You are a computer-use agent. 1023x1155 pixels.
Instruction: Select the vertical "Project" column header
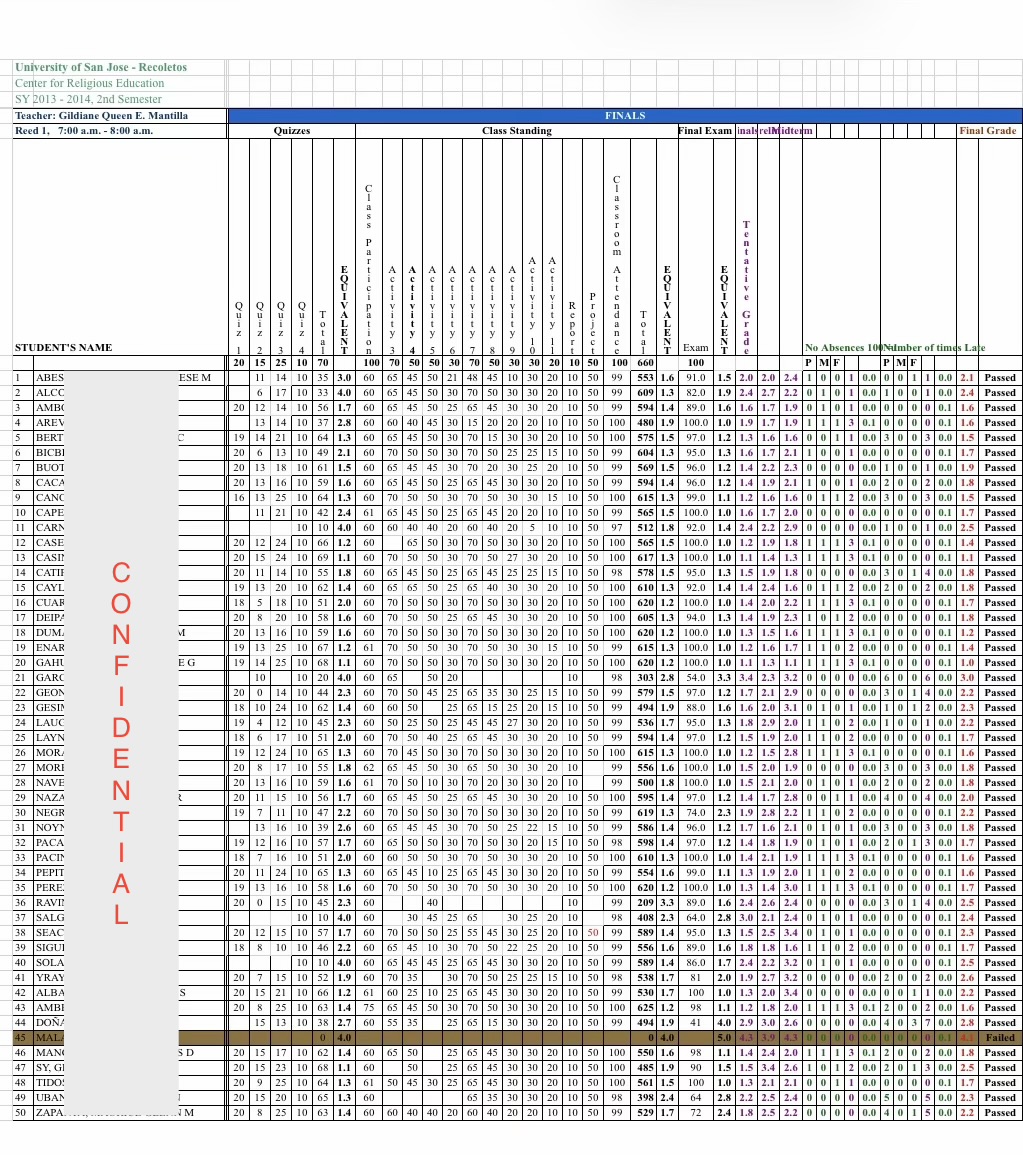pos(593,323)
